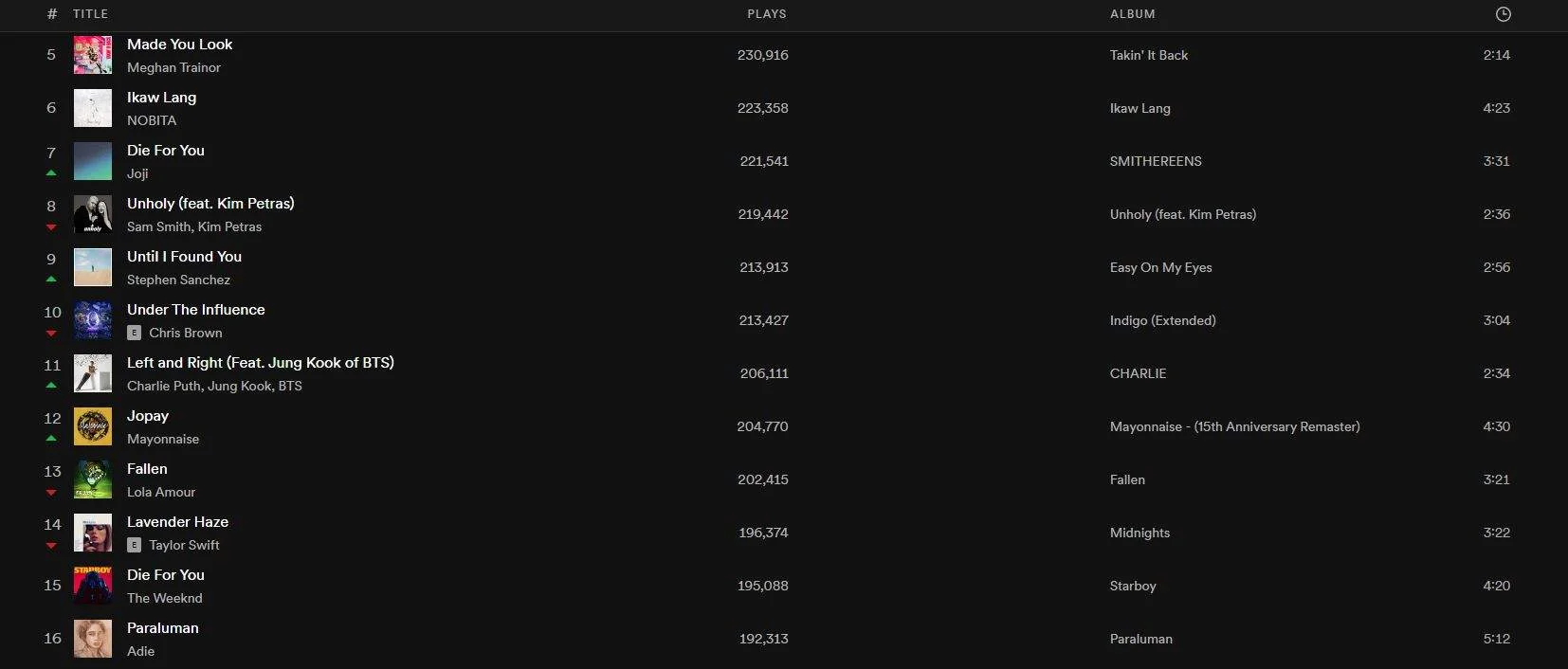Click the green up arrow on track 7
The width and height of the screenshot is (1568, 669).
tap(51, 173)
